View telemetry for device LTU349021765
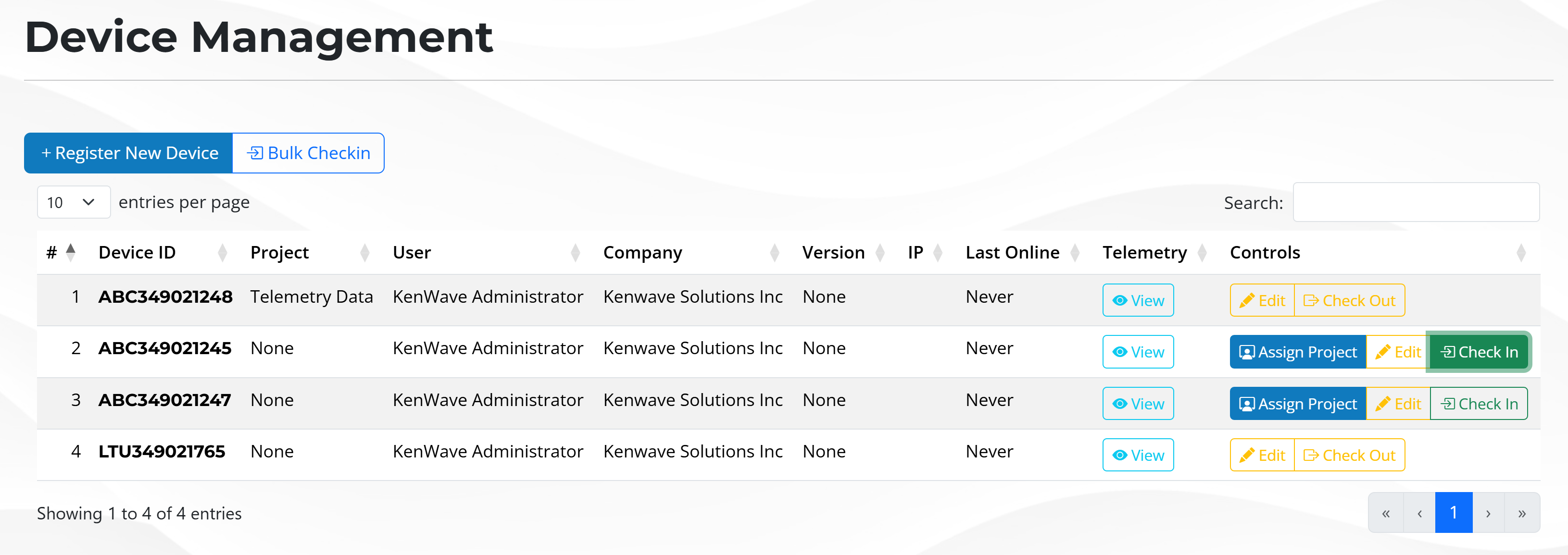This screenshot has width=1568, height=555. click(1137, 455)
